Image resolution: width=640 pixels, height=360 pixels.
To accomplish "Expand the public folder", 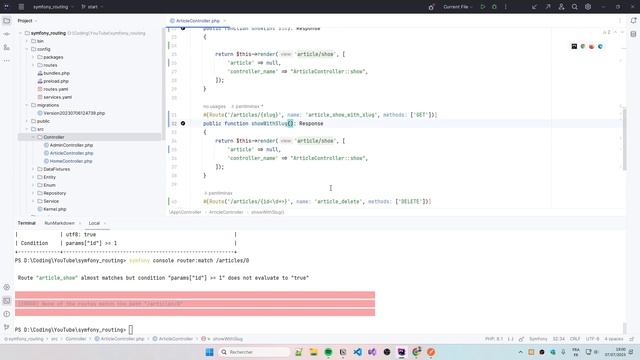I will [x=27, y=121].
